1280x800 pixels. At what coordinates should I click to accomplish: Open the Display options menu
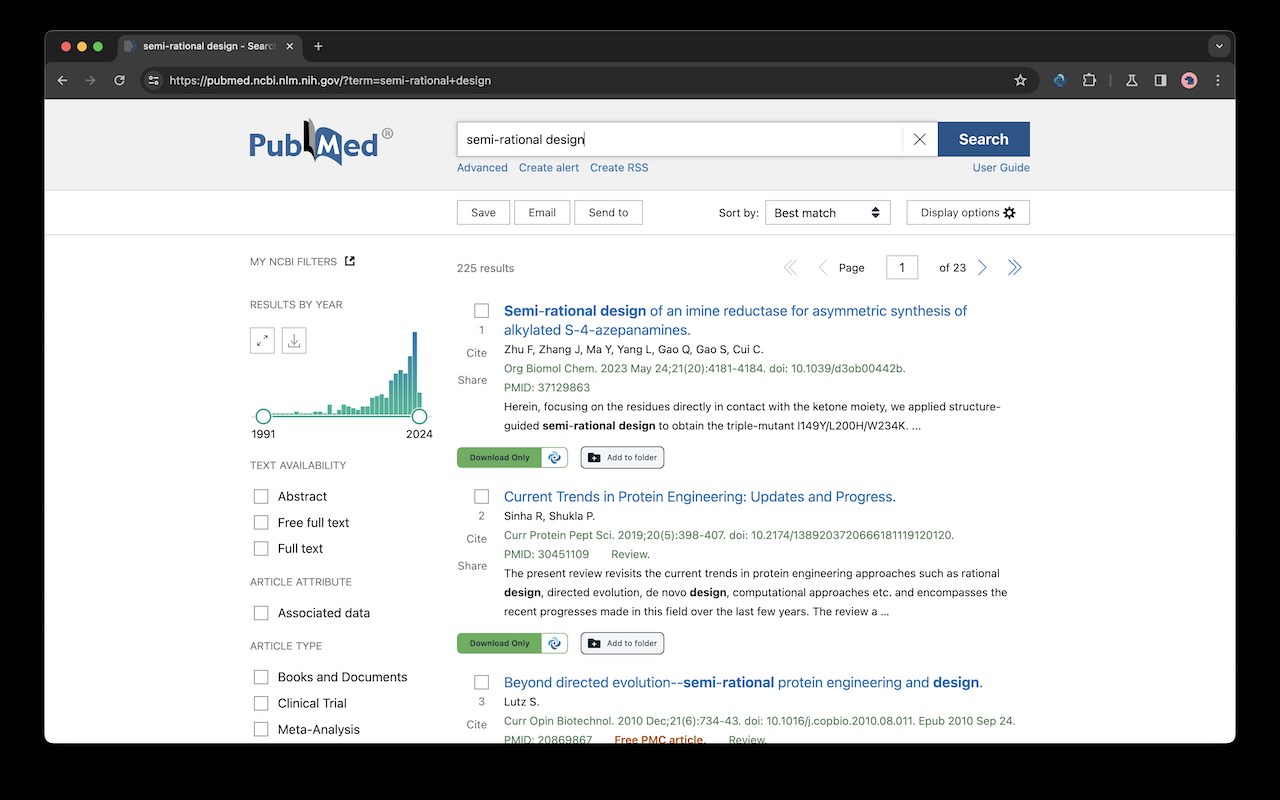click(968, 213)
